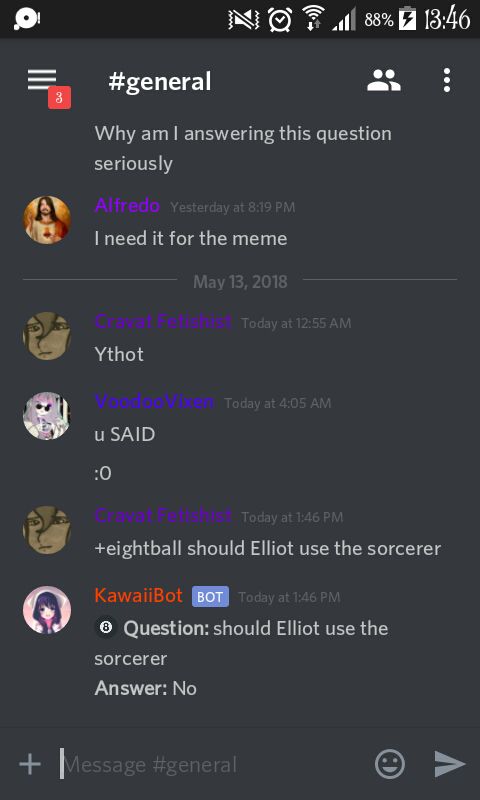The height and width of the screenshot is (800, 480).
Task: Tap the eightball emoji in bot reply
Action: coord(106,628)
